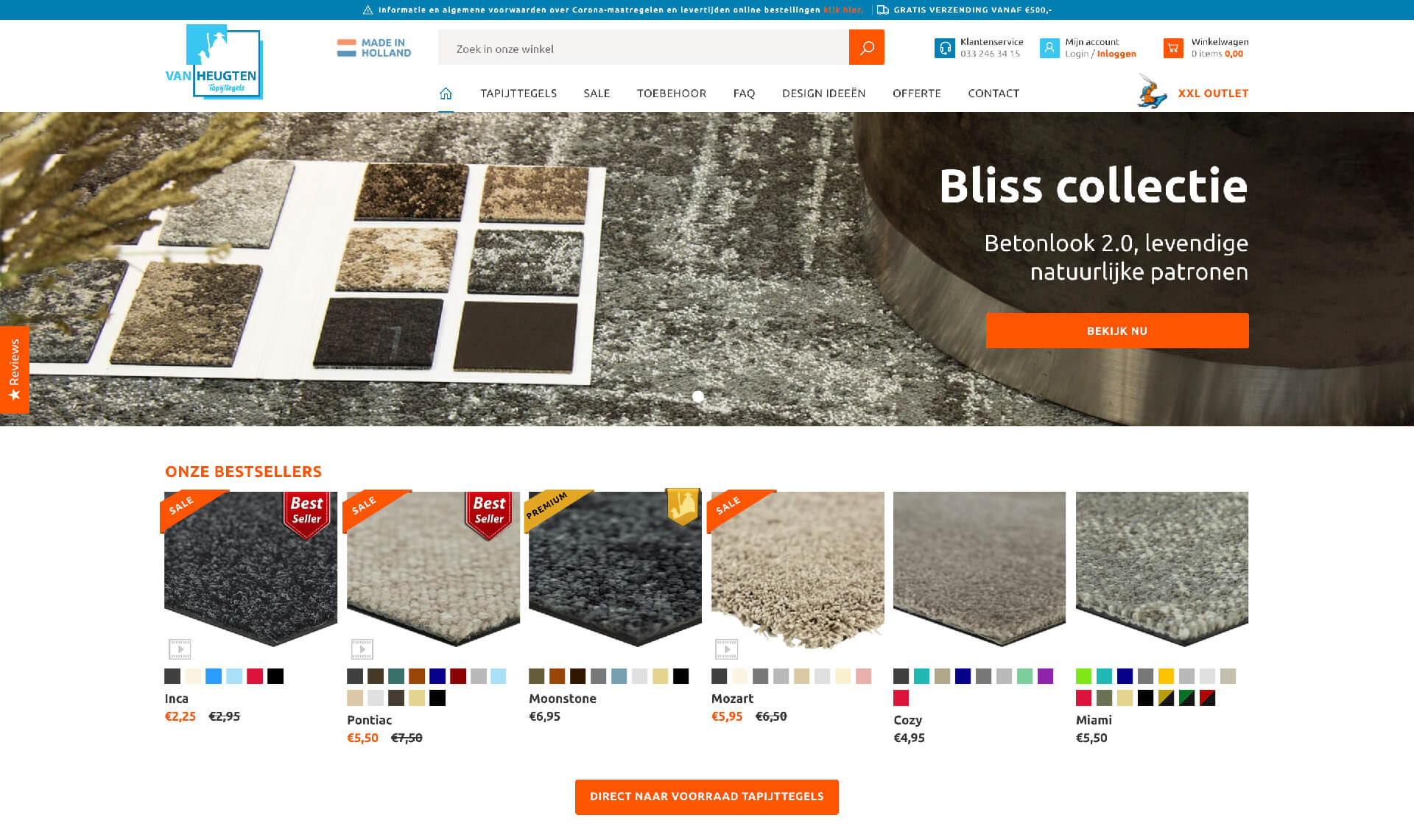The image size is (1414, 840).
Task: Click the search magnifier icon
Action: [867, 47]
